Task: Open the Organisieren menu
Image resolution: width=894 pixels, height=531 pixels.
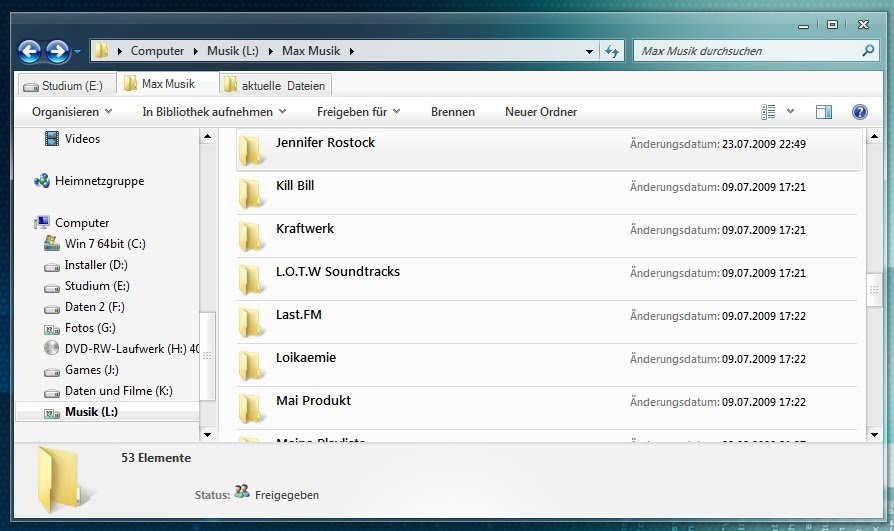Action: pyautogui.click(x=72, y=112)
